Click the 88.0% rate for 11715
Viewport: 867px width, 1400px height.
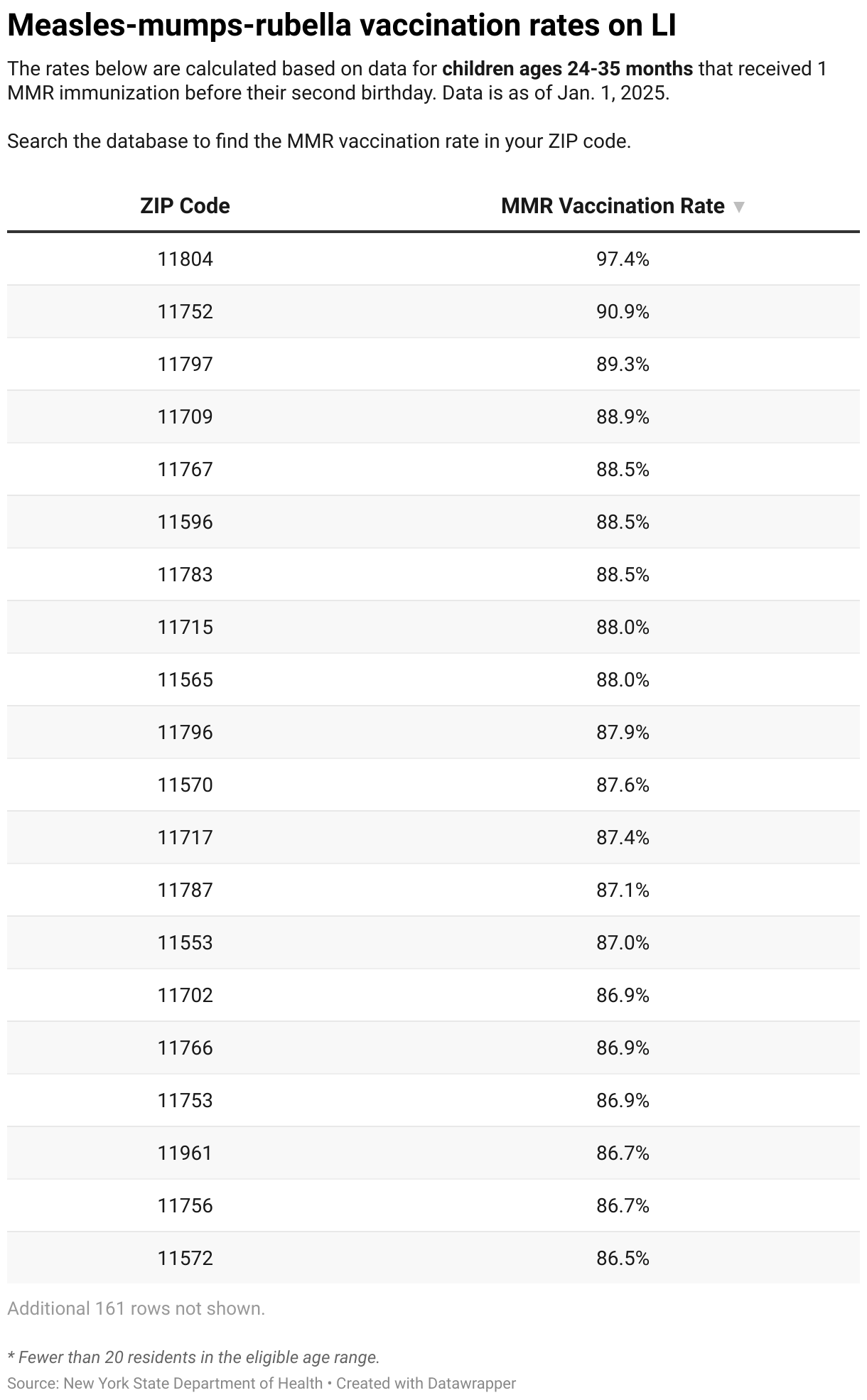tap(623, 628)
